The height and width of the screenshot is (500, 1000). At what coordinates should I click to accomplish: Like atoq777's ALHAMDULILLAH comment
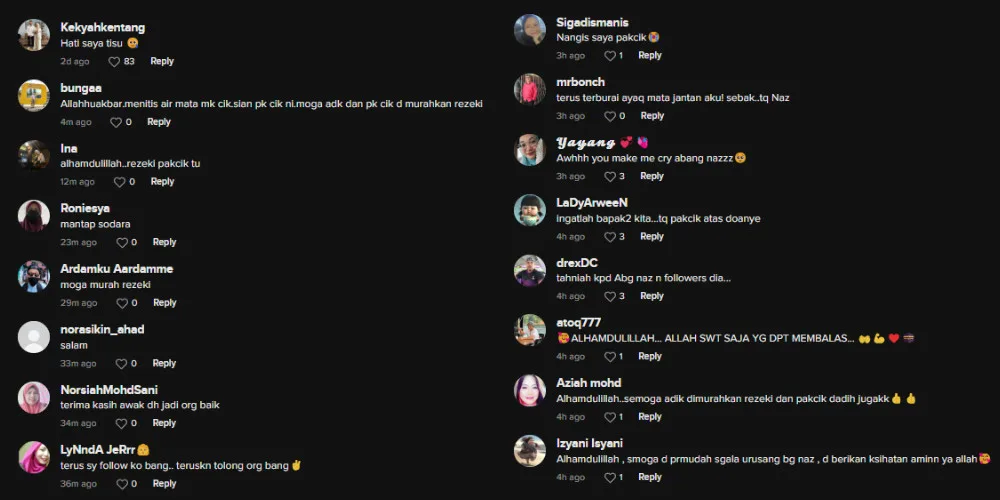click(610, 357)
